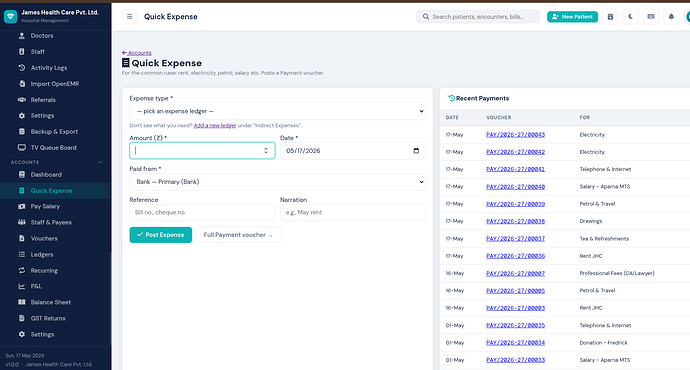The image size is (690, 370).
Task: Open voucher PAY/2026-27/00035 link
Action: coord(515,325)
